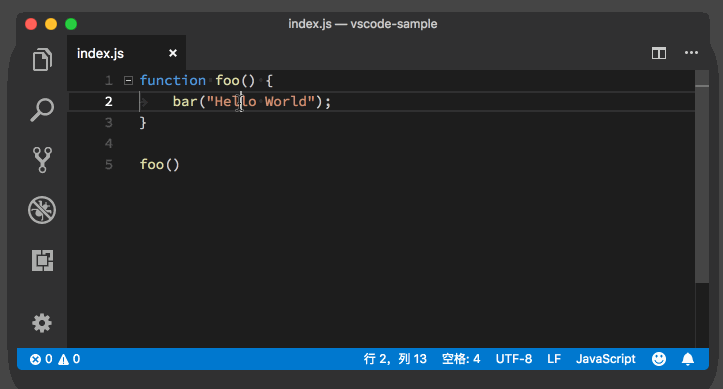Open the Manage gear menu
Screen dimensions: 723x389
pyautogui.click(x=42, y=323)
